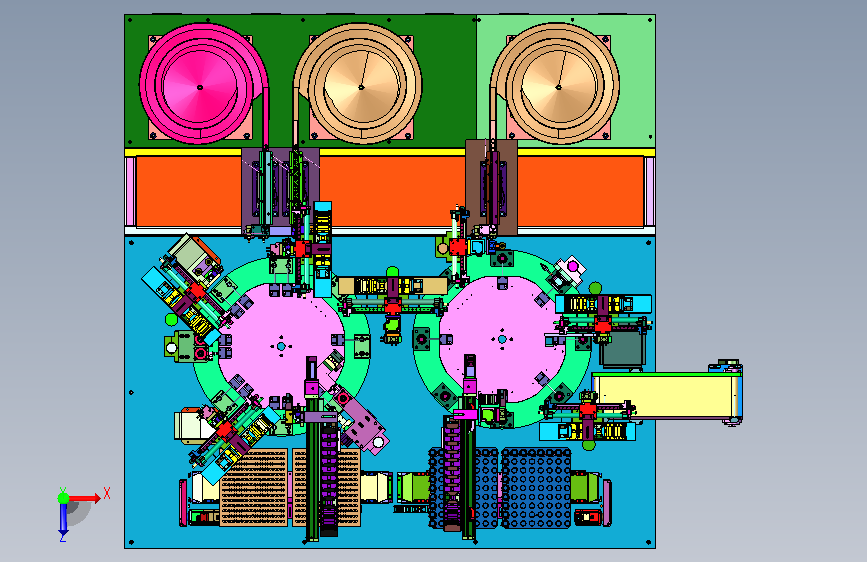Select the right orange panel section
867x562 pixels.
(581, 191)
